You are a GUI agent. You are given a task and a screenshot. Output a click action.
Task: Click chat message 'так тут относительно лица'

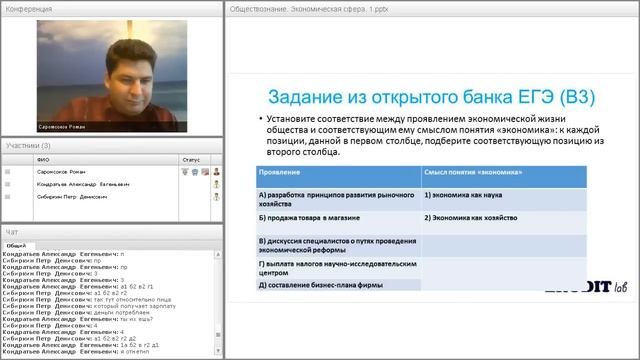133,300
